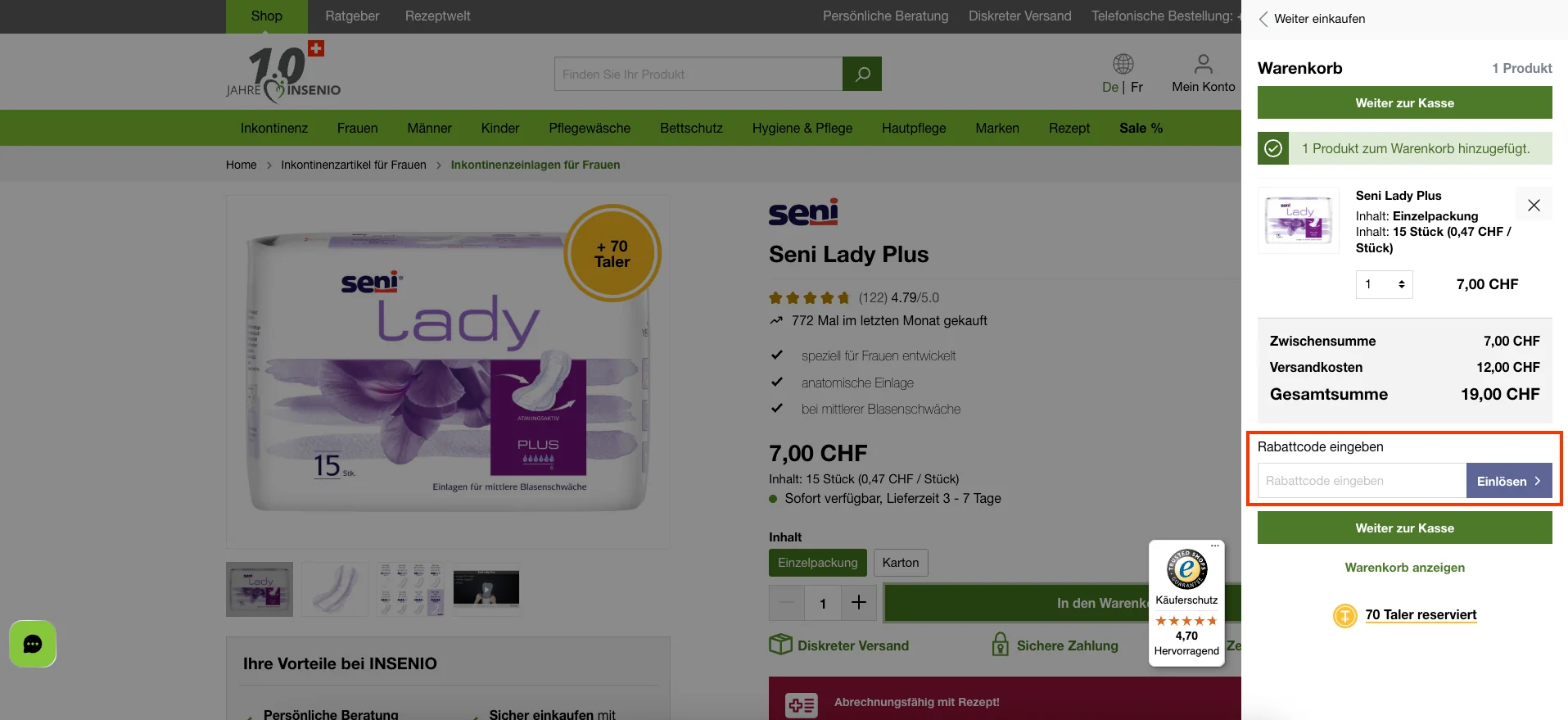Open the Warenkorb anzeigen link
Screen dimensions: 1568x720
click(x=1405, y=568)
